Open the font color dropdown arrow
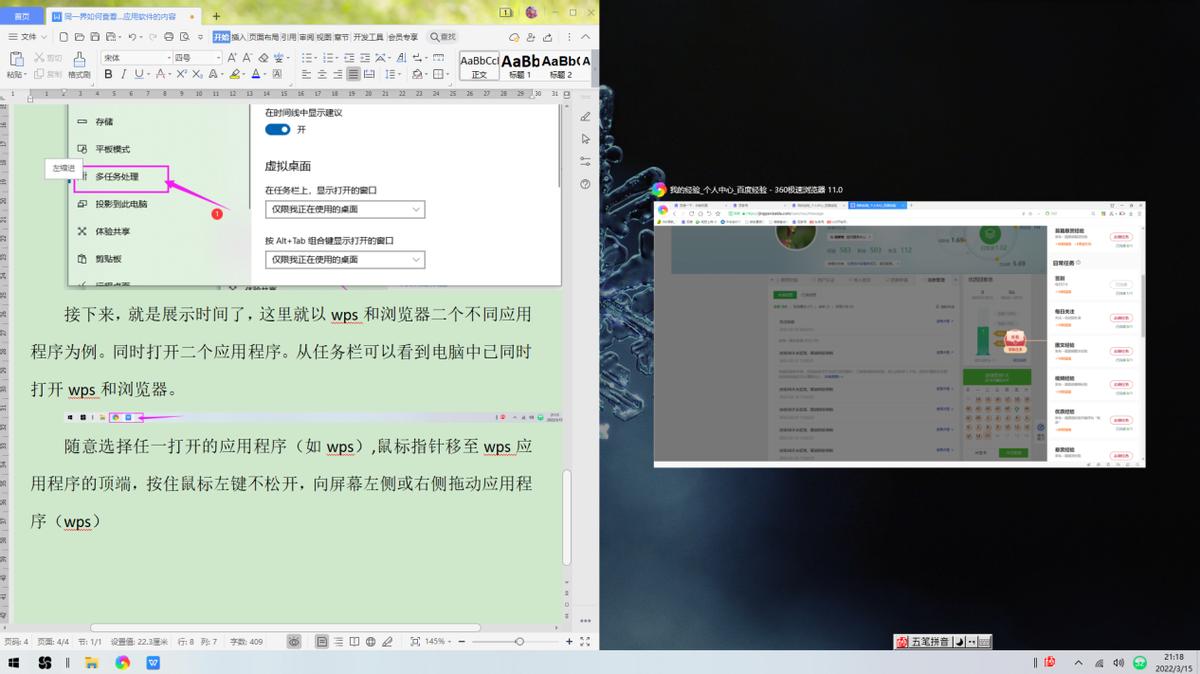This screenshot has width=1200, height=674. [266, 74]
